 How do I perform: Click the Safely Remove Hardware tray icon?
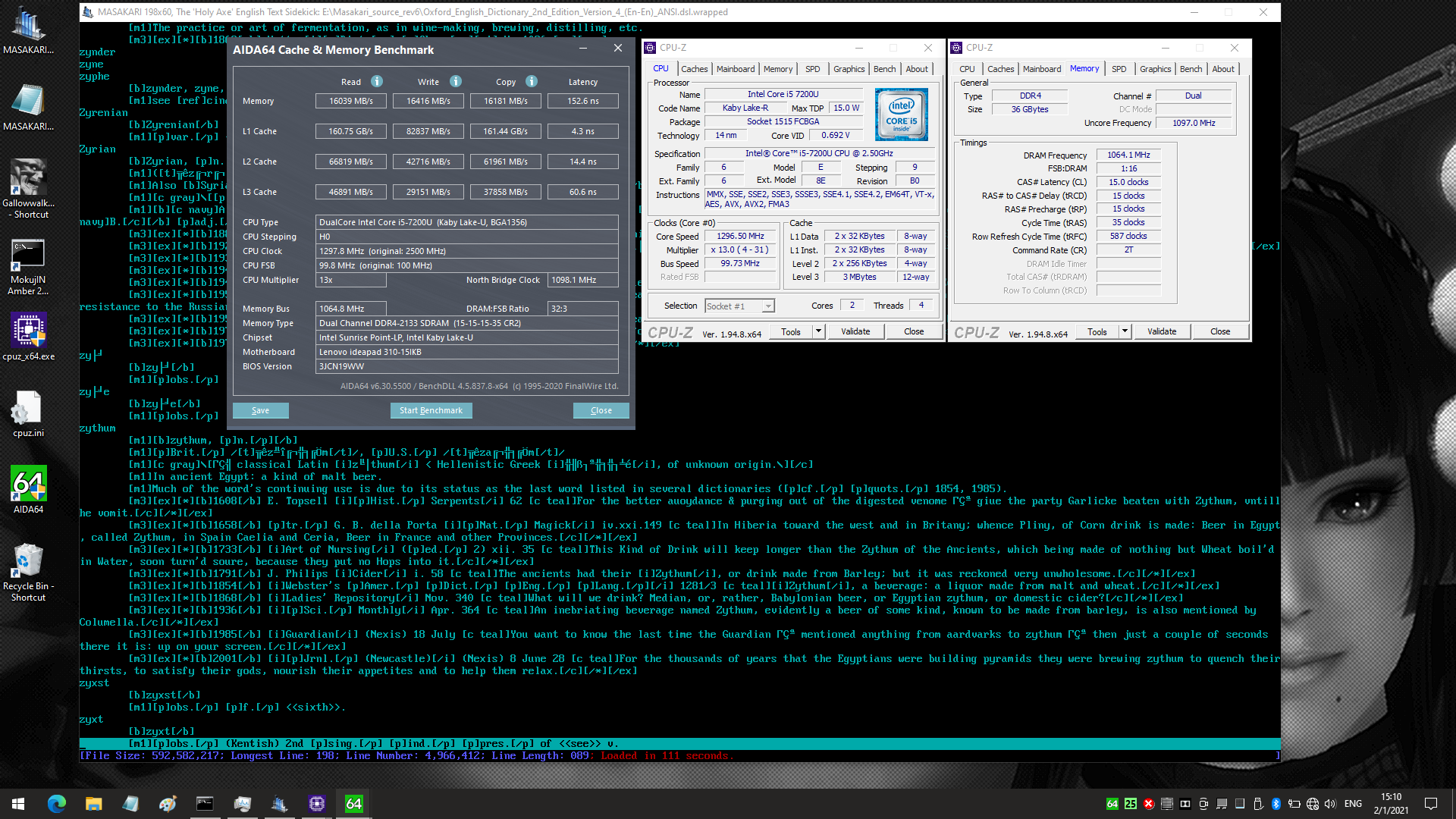pos(1258,804)
